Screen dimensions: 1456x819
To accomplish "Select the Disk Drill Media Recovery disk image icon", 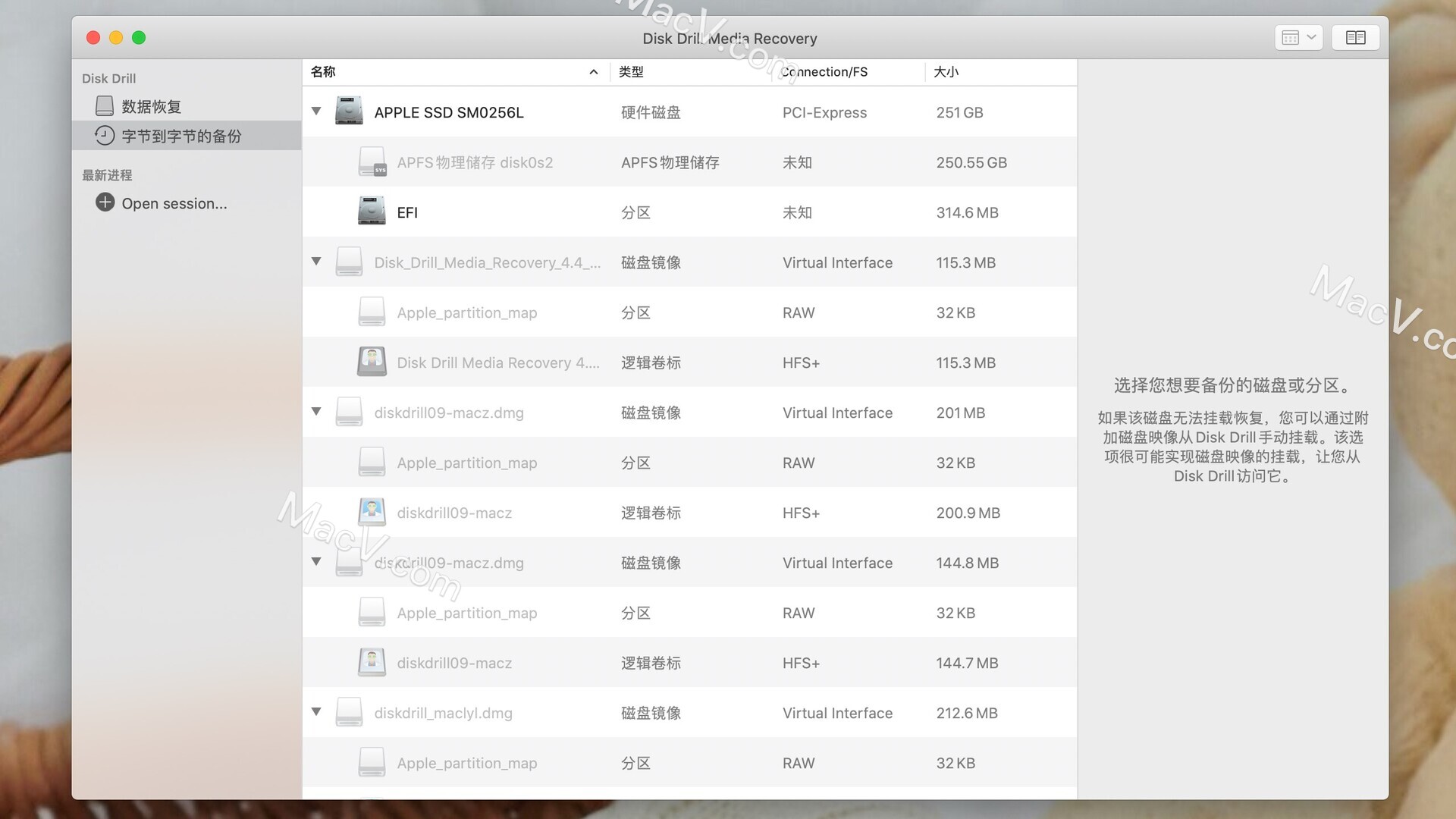I will click(349, 262).
